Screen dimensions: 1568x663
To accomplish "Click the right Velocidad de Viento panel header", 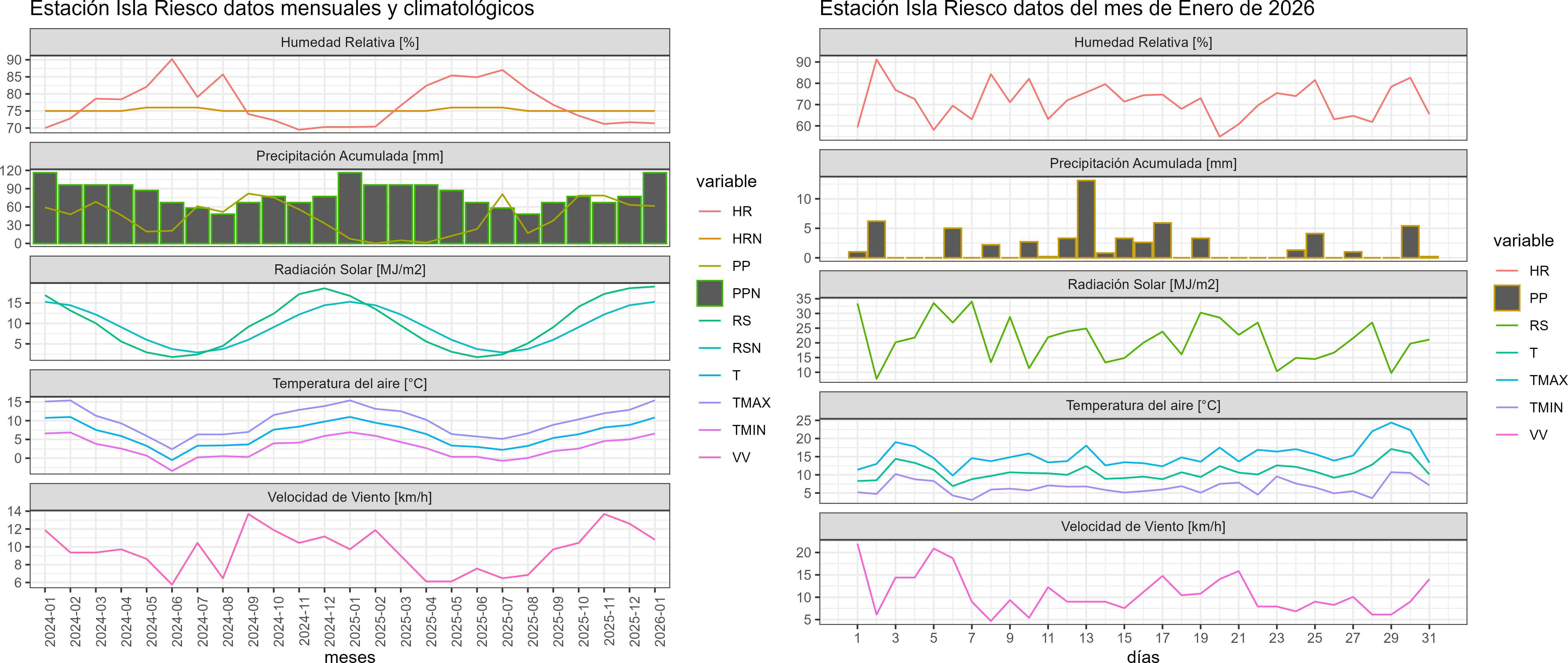I will (1143, 527).
